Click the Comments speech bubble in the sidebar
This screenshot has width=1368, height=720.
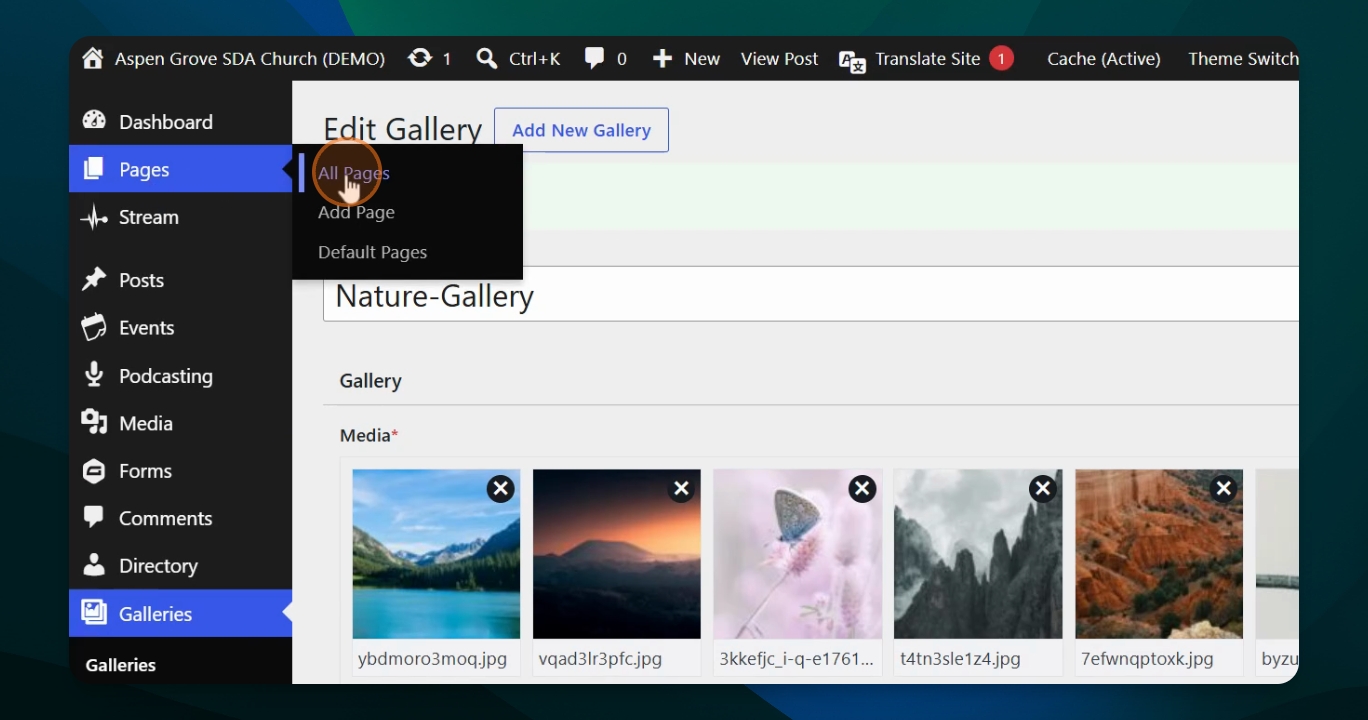pos(94,517)
